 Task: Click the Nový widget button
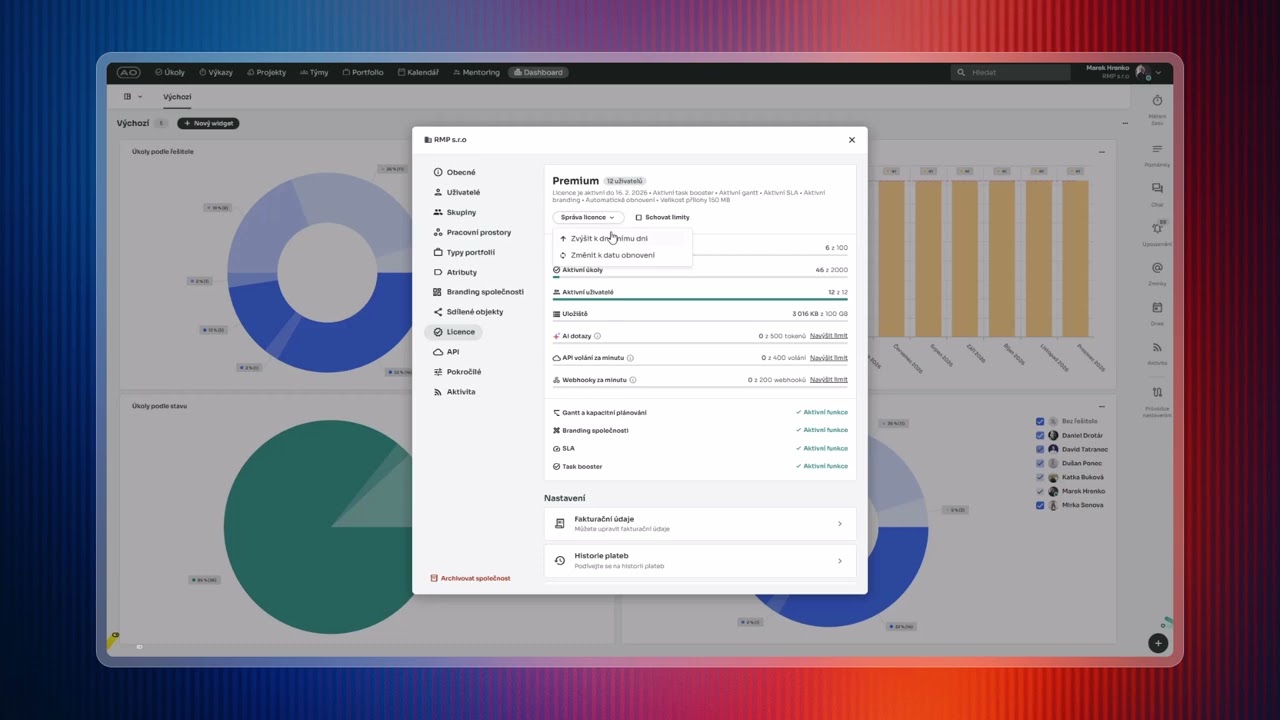[x=208, y=124]
